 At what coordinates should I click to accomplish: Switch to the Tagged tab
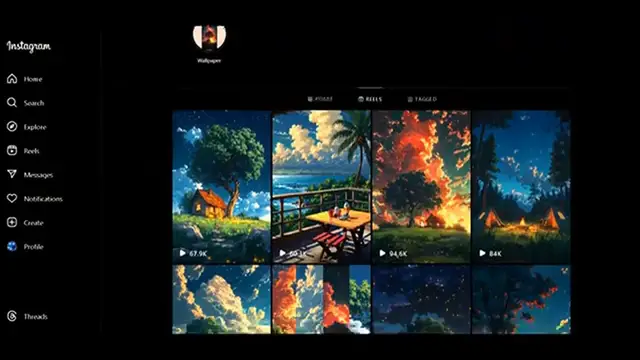coord(422,99)
